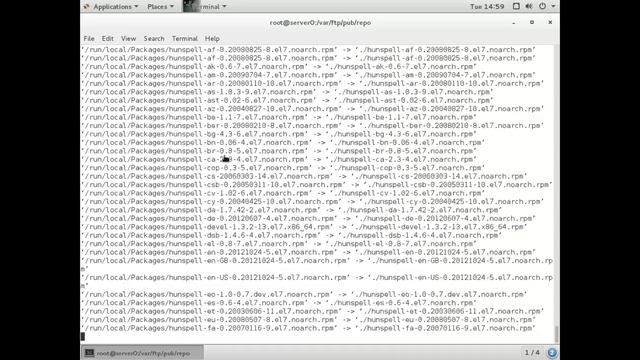Click the volume speaker icon

tap(529, 6)
